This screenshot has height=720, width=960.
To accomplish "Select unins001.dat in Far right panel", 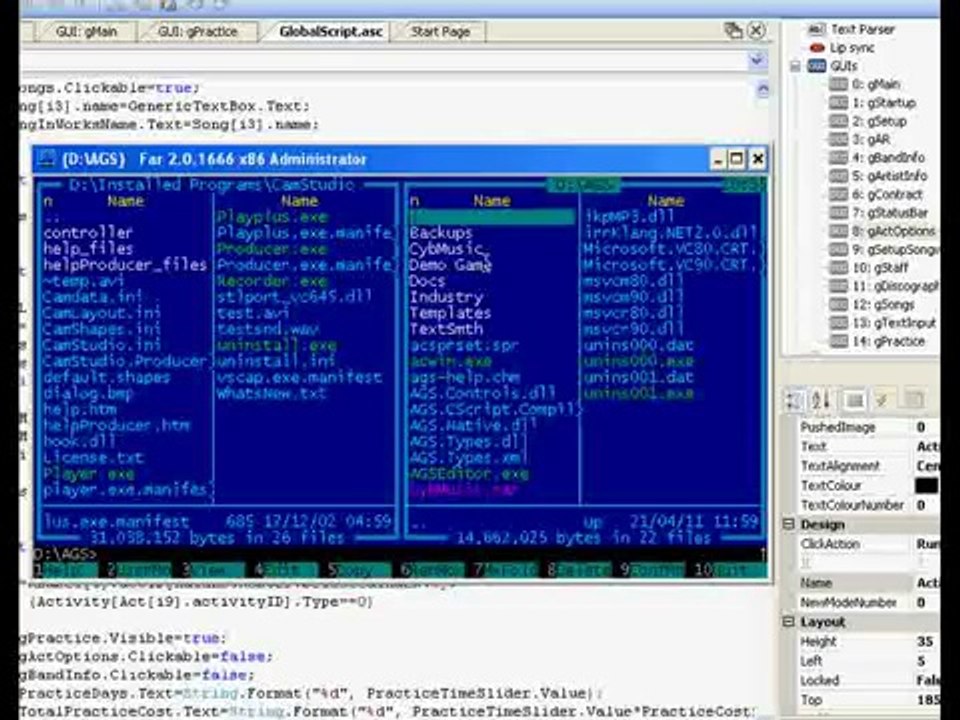I will [x=639, y=377].
